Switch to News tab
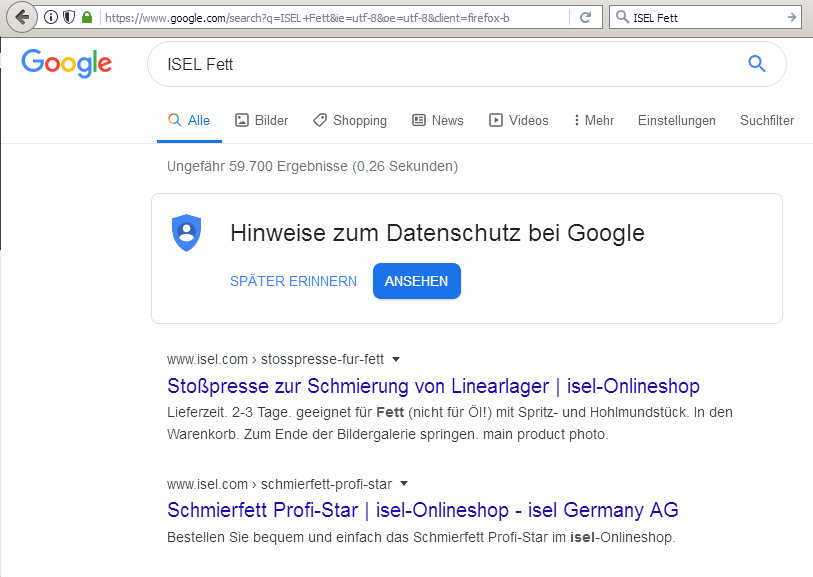The width and height of the screenshot is (813, 577). 438,120
